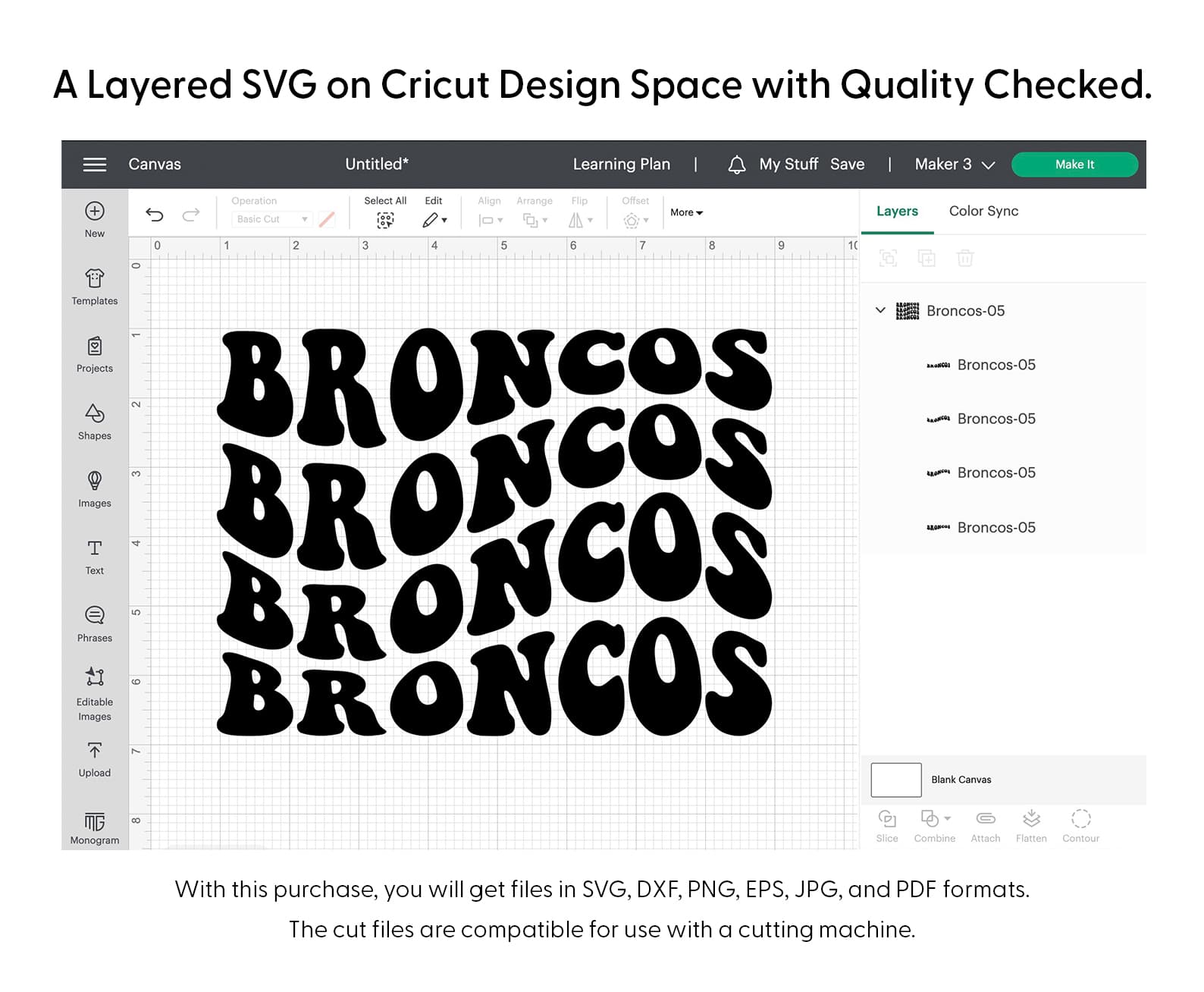Expand the More toolbar dropdown

(x=686, y=213)
